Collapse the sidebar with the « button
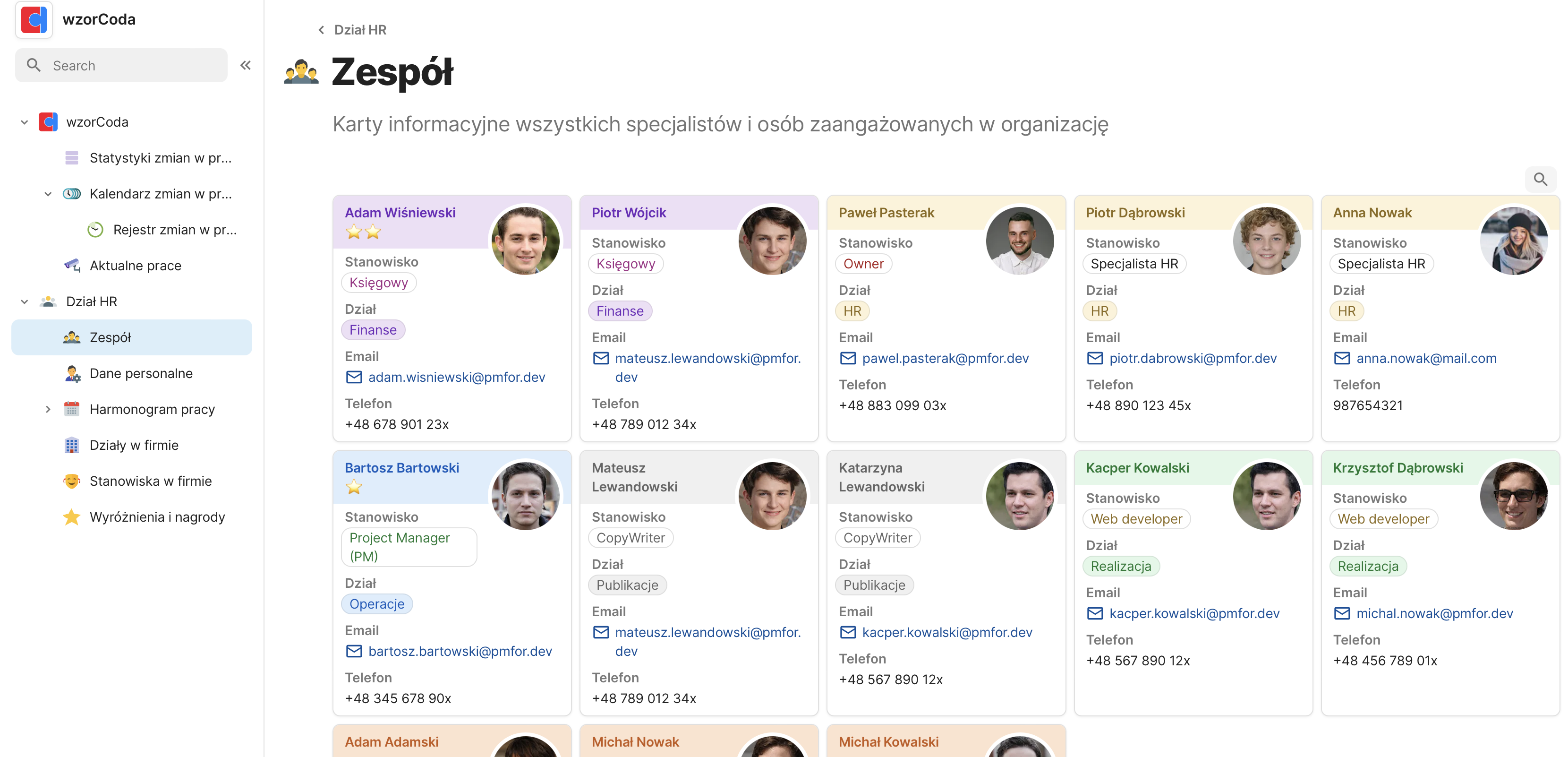1568x757 pixels. pos(245,65)
